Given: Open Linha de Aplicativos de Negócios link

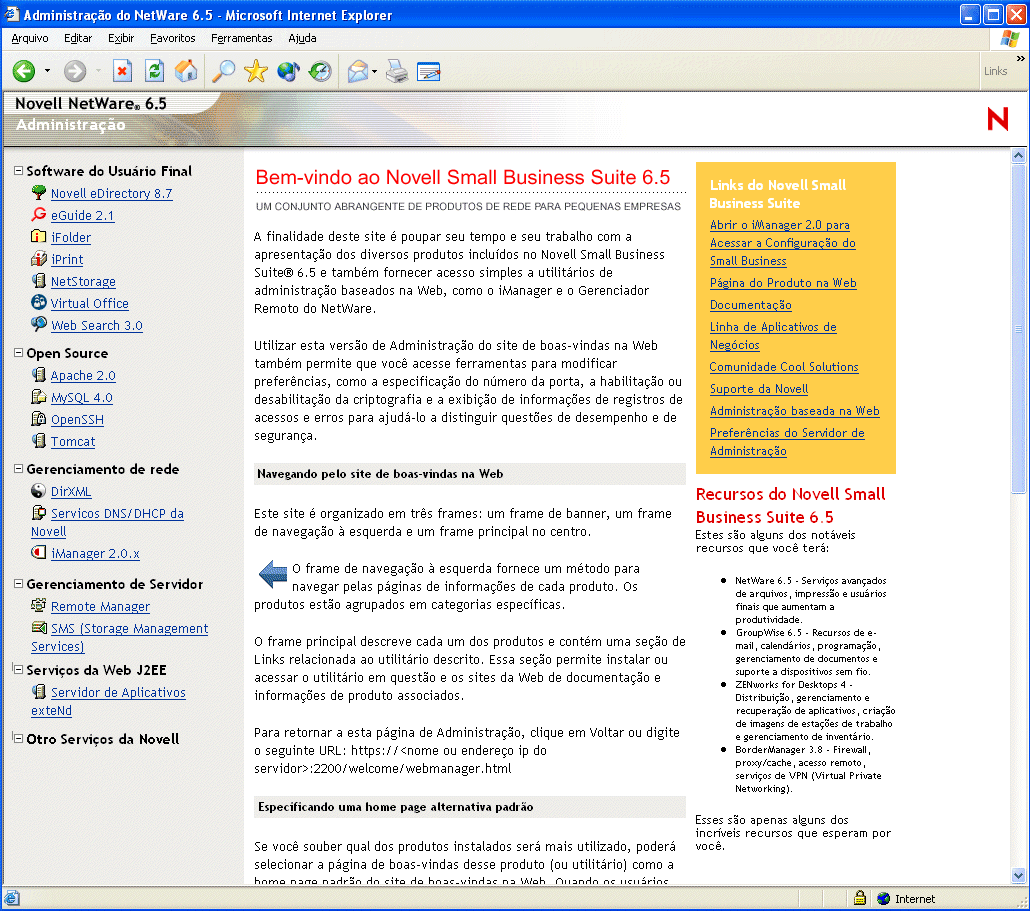Looking at the screenshot, I should click(x=773, y=336).
